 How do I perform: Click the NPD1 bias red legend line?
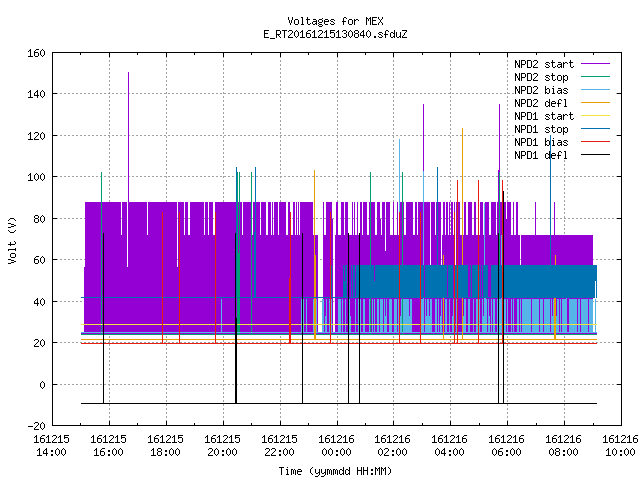pos(595,142)
